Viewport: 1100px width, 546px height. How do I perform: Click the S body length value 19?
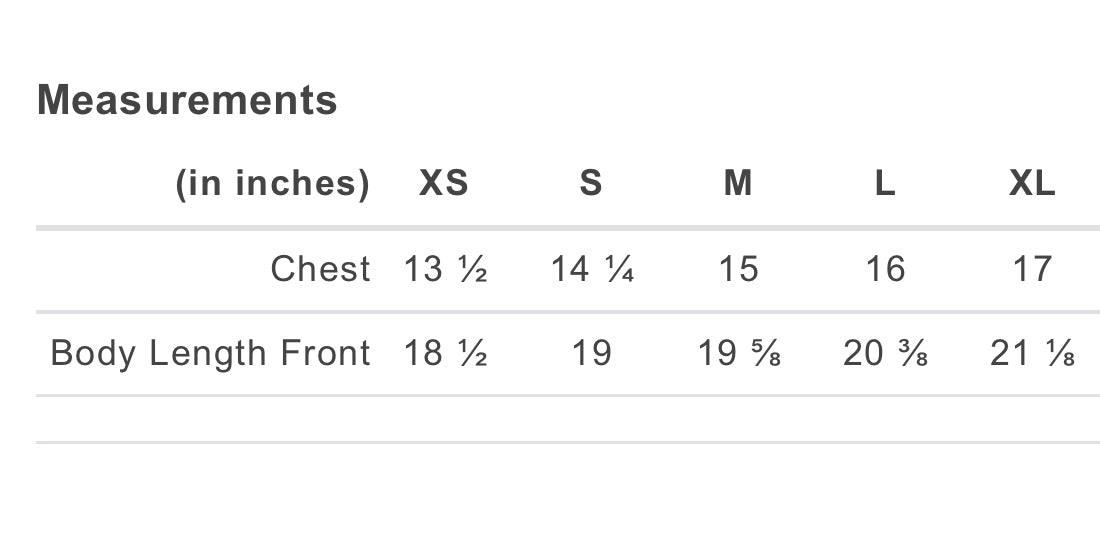pyautogui.click(x=591, y=353)
